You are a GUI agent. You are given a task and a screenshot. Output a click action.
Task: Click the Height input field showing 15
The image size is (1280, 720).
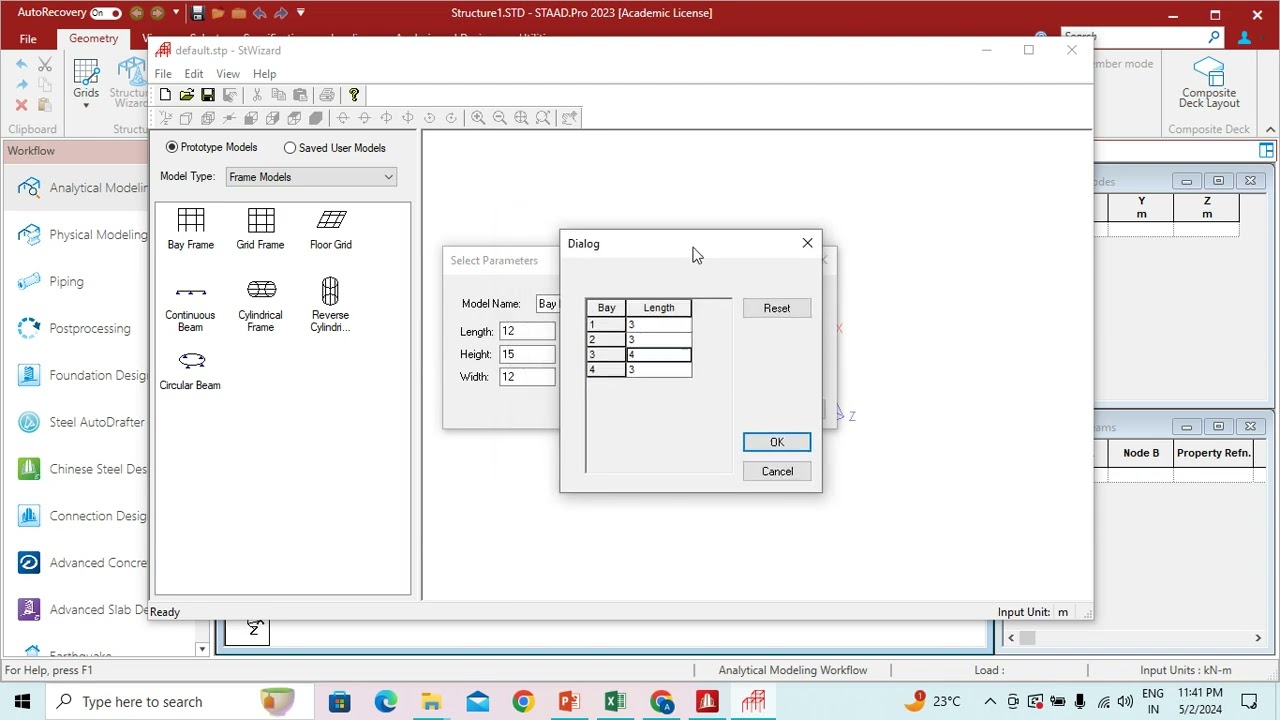528,354
